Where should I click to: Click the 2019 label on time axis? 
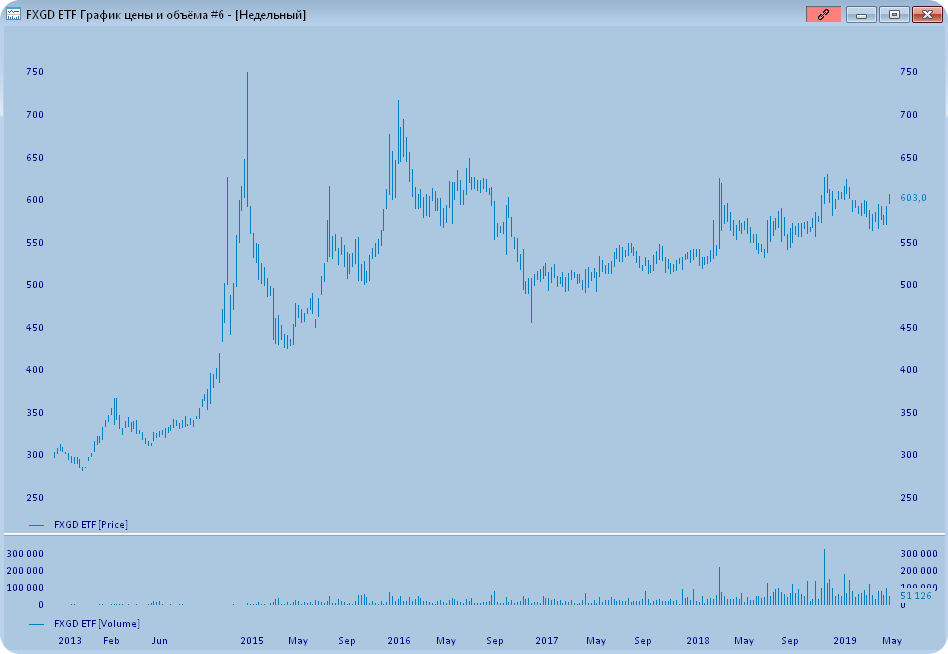coord(845,641)
